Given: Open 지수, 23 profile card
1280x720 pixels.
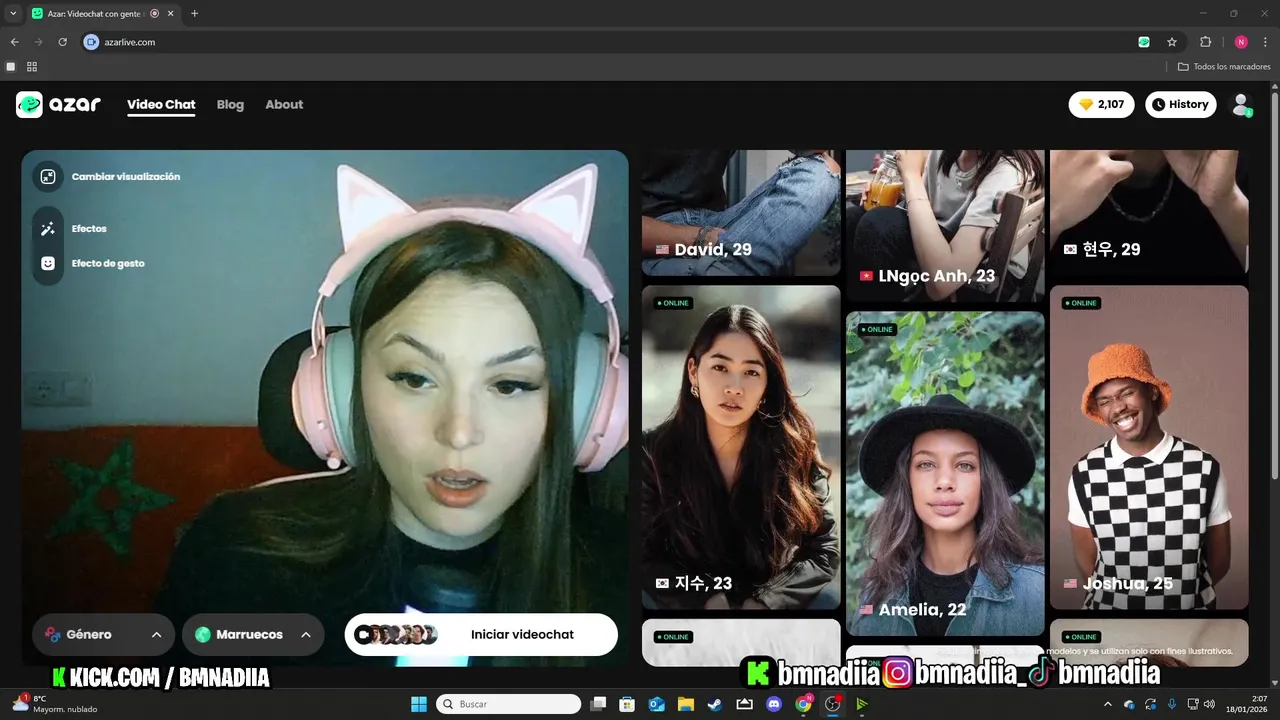Looking at the screenshot, I should tap(741, 448).
